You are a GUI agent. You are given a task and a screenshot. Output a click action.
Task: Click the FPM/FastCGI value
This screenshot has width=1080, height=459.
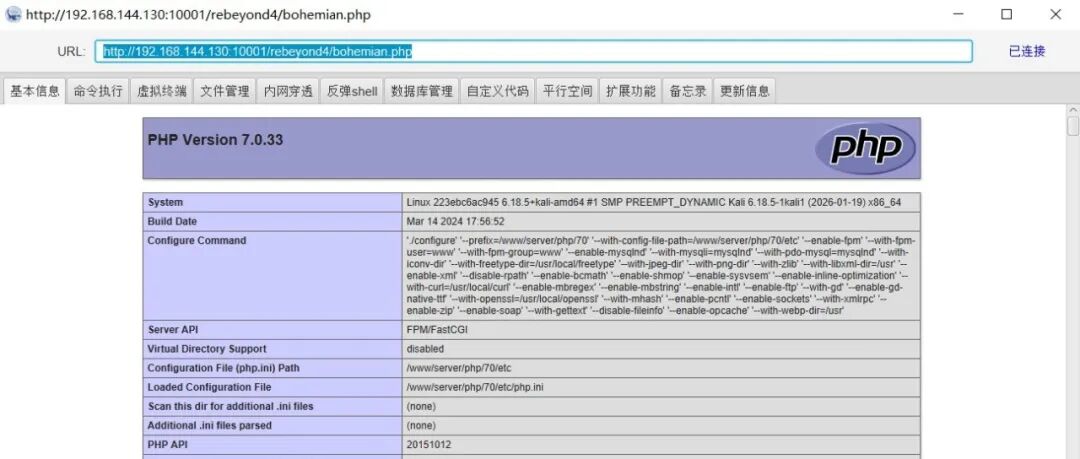point(437,330)
